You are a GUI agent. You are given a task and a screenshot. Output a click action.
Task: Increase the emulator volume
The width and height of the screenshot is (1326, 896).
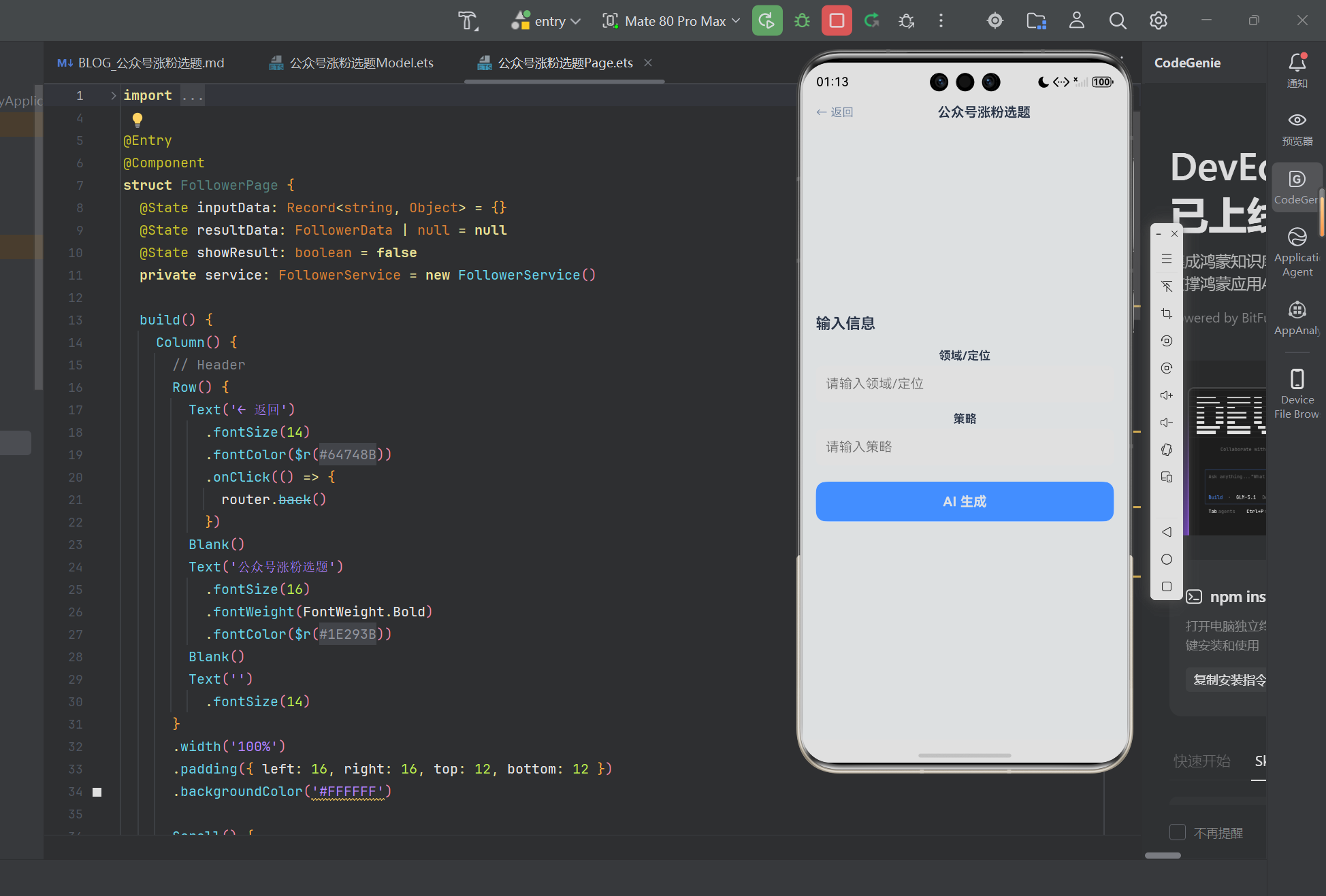coord(1167,395)
